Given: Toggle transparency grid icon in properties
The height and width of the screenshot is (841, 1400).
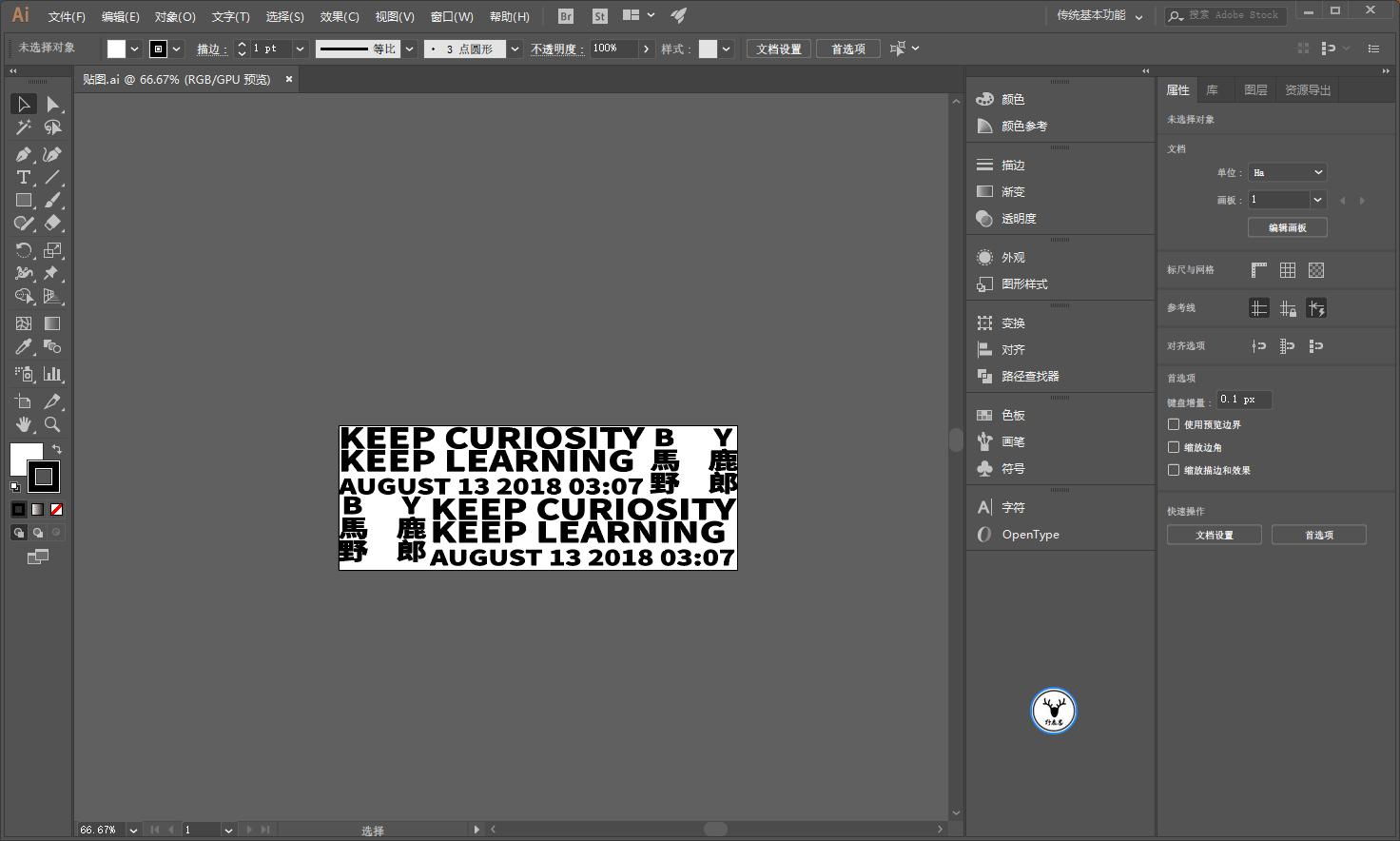Looking at the screenshot, I should point(1316,270).
